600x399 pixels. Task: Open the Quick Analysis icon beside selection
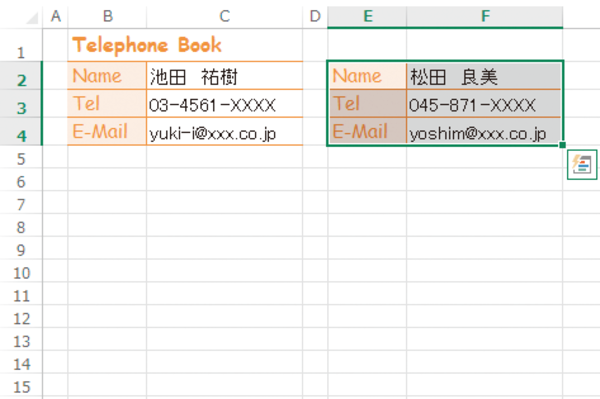(582, 164)
